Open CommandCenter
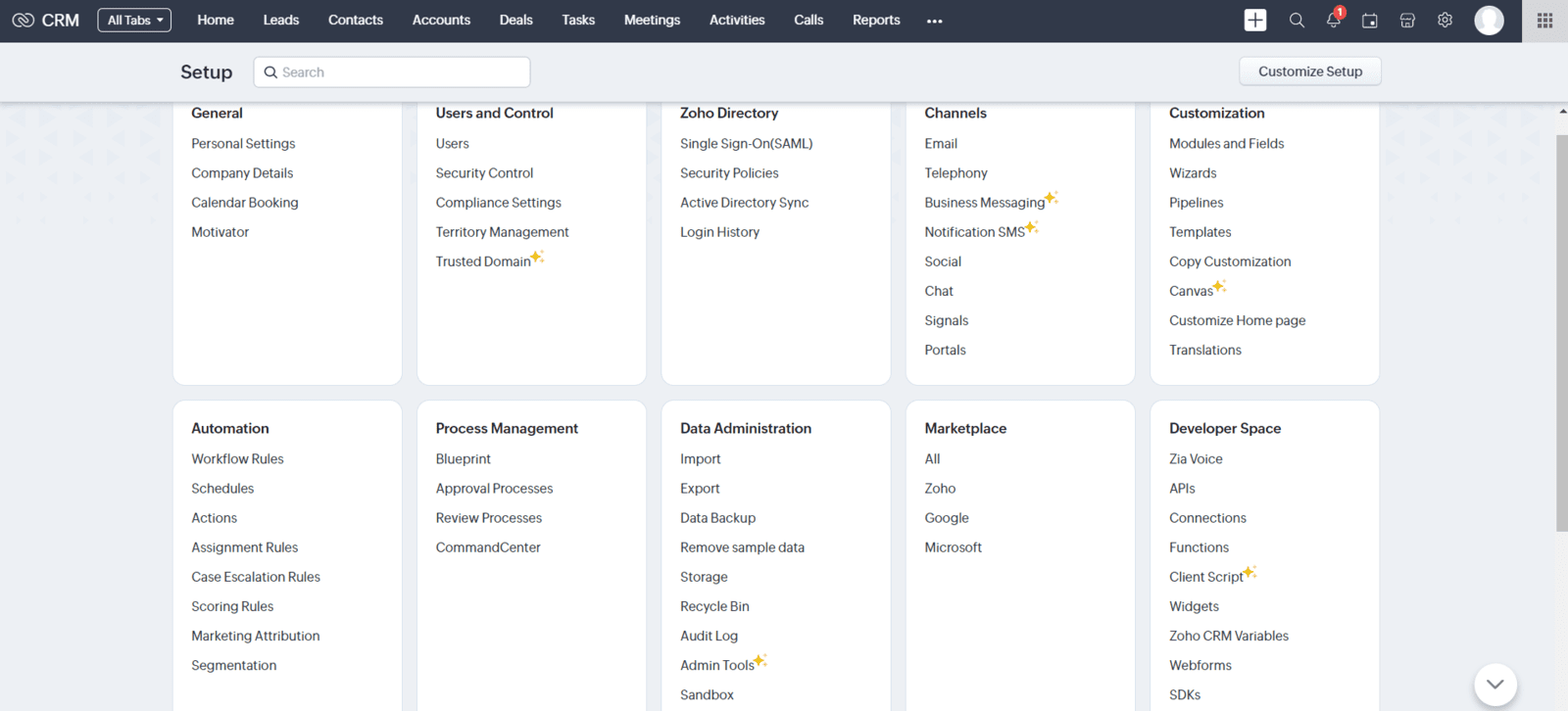This screenshot has height=711, width=1568. coord(488,547)
